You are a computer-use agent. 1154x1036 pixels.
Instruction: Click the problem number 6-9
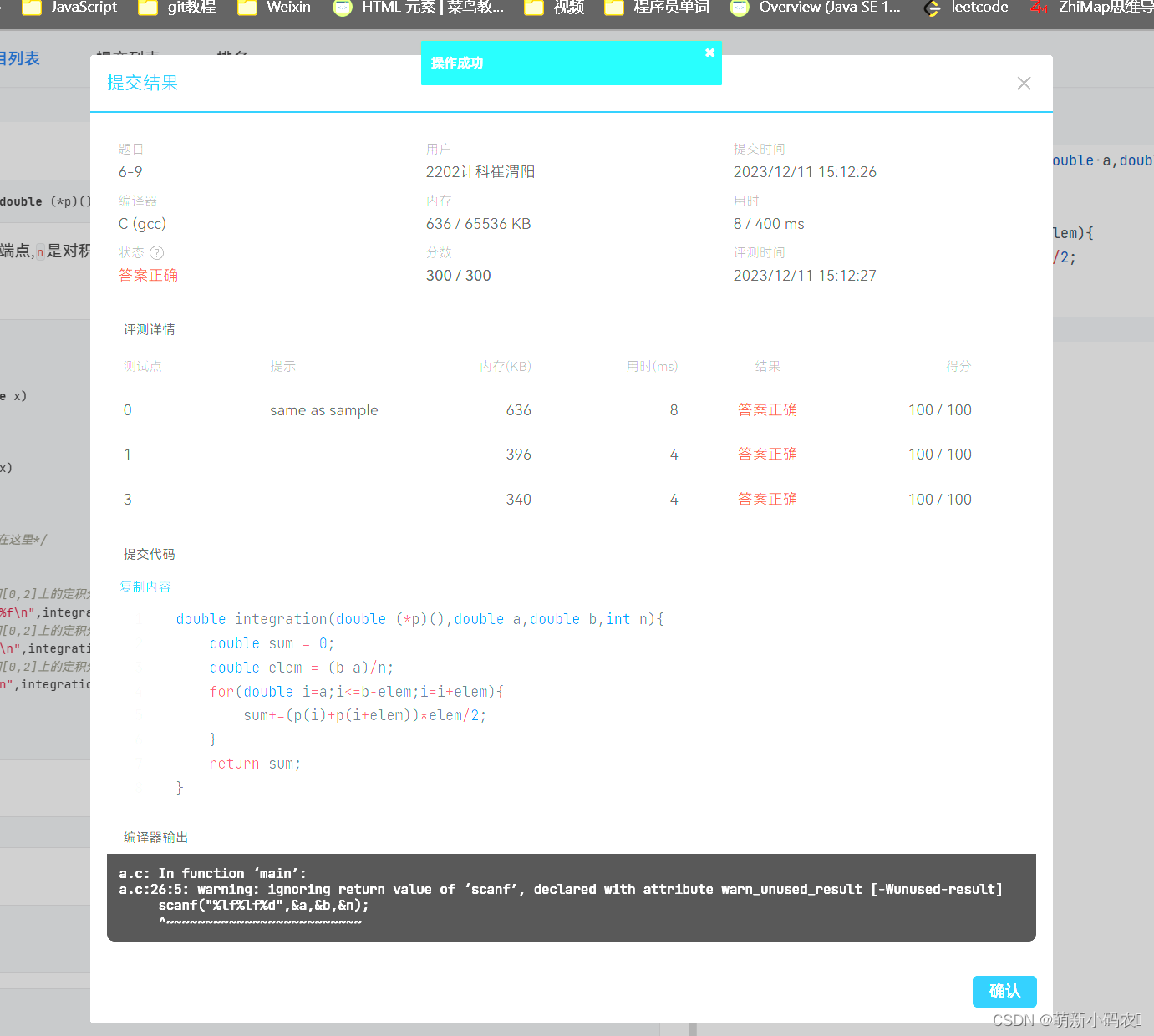click(130, 171)
